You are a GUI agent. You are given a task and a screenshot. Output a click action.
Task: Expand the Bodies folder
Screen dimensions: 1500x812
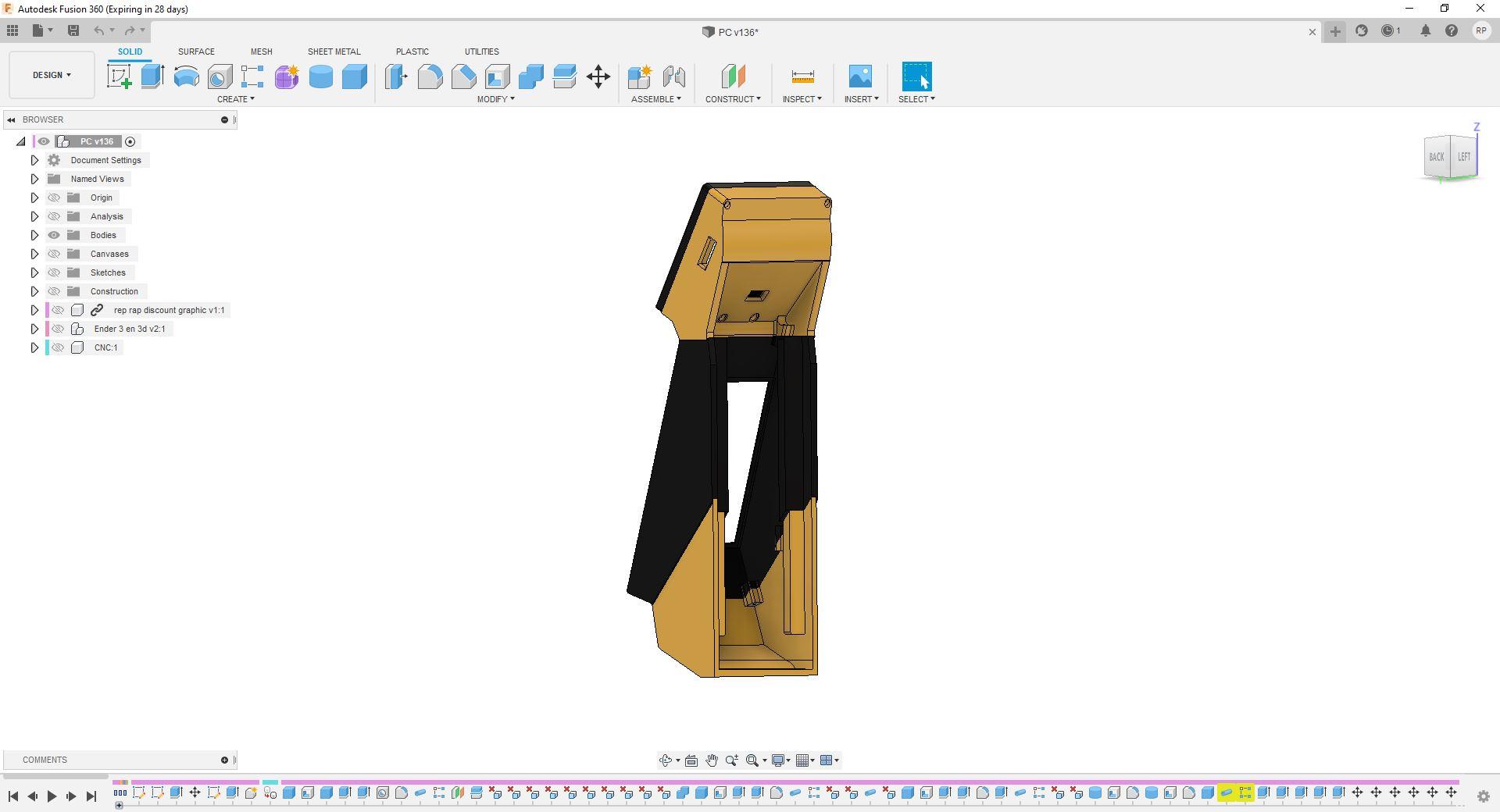34,235
